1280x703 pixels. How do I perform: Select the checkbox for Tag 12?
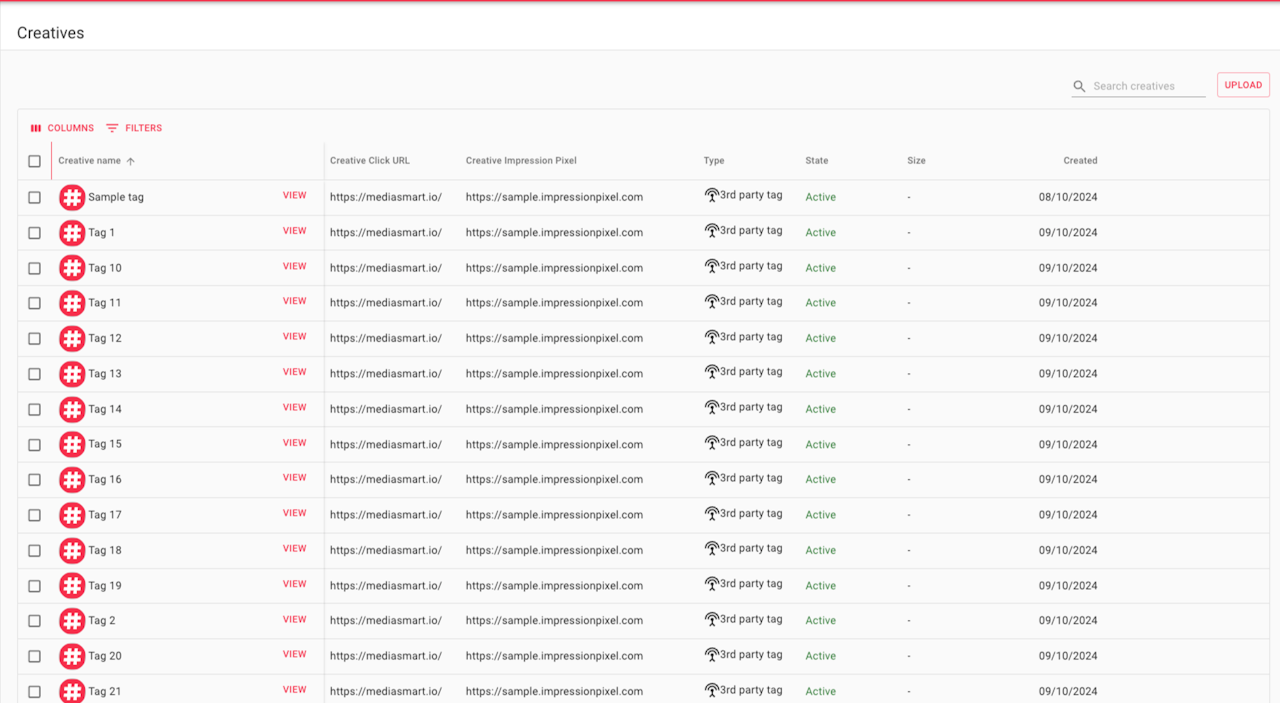click(x=34, y=339)
